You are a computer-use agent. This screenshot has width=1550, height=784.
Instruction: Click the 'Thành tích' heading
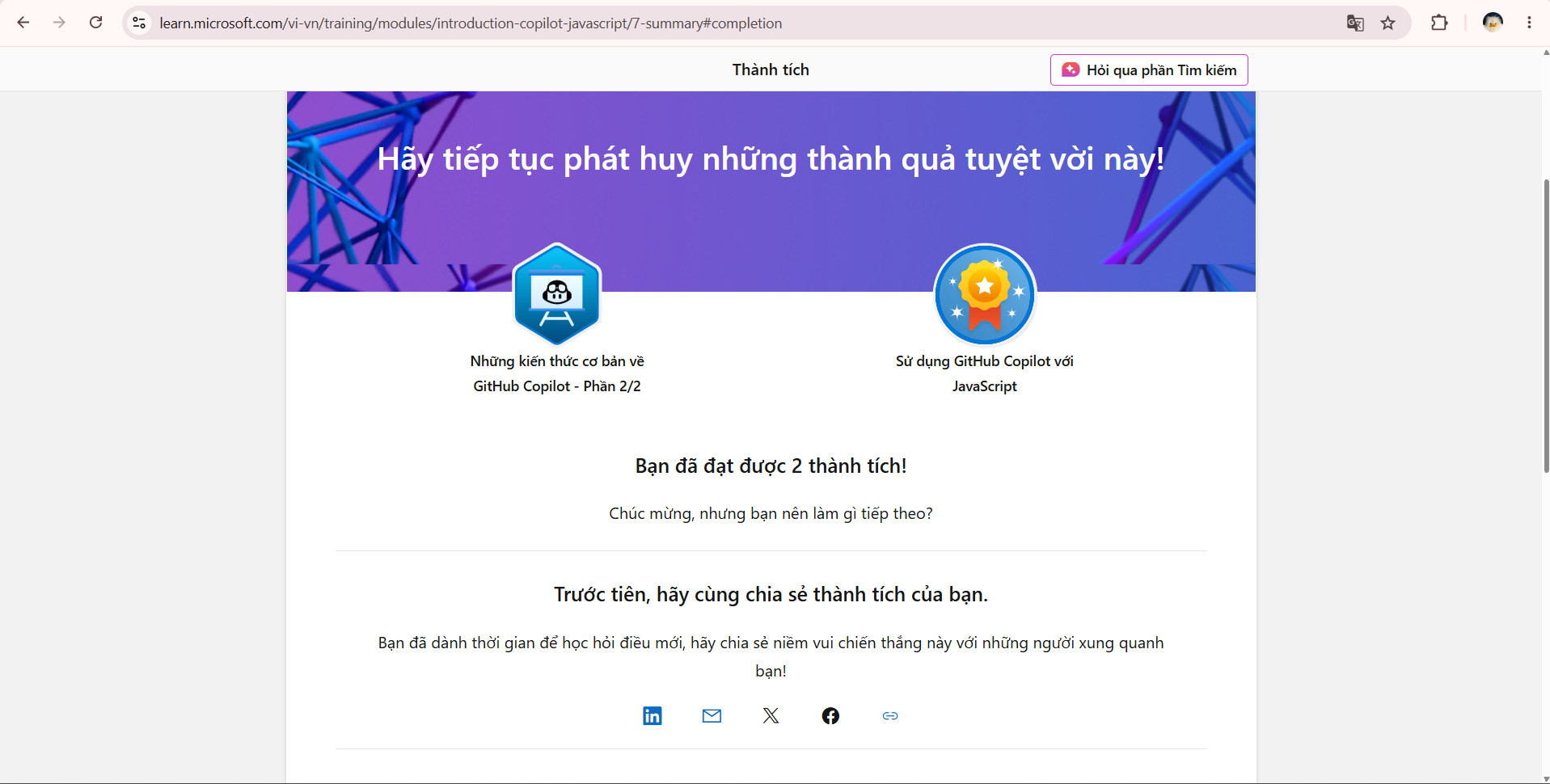771,70
